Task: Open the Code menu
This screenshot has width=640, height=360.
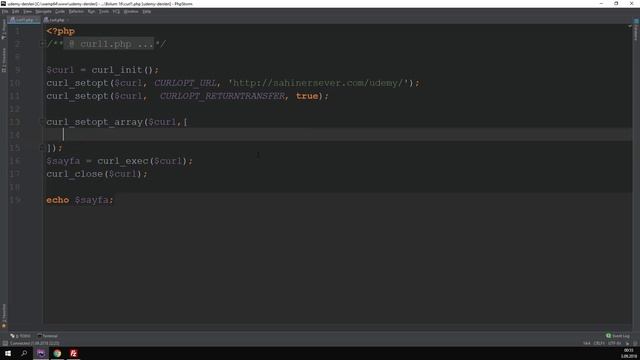Action: [60, 11]
